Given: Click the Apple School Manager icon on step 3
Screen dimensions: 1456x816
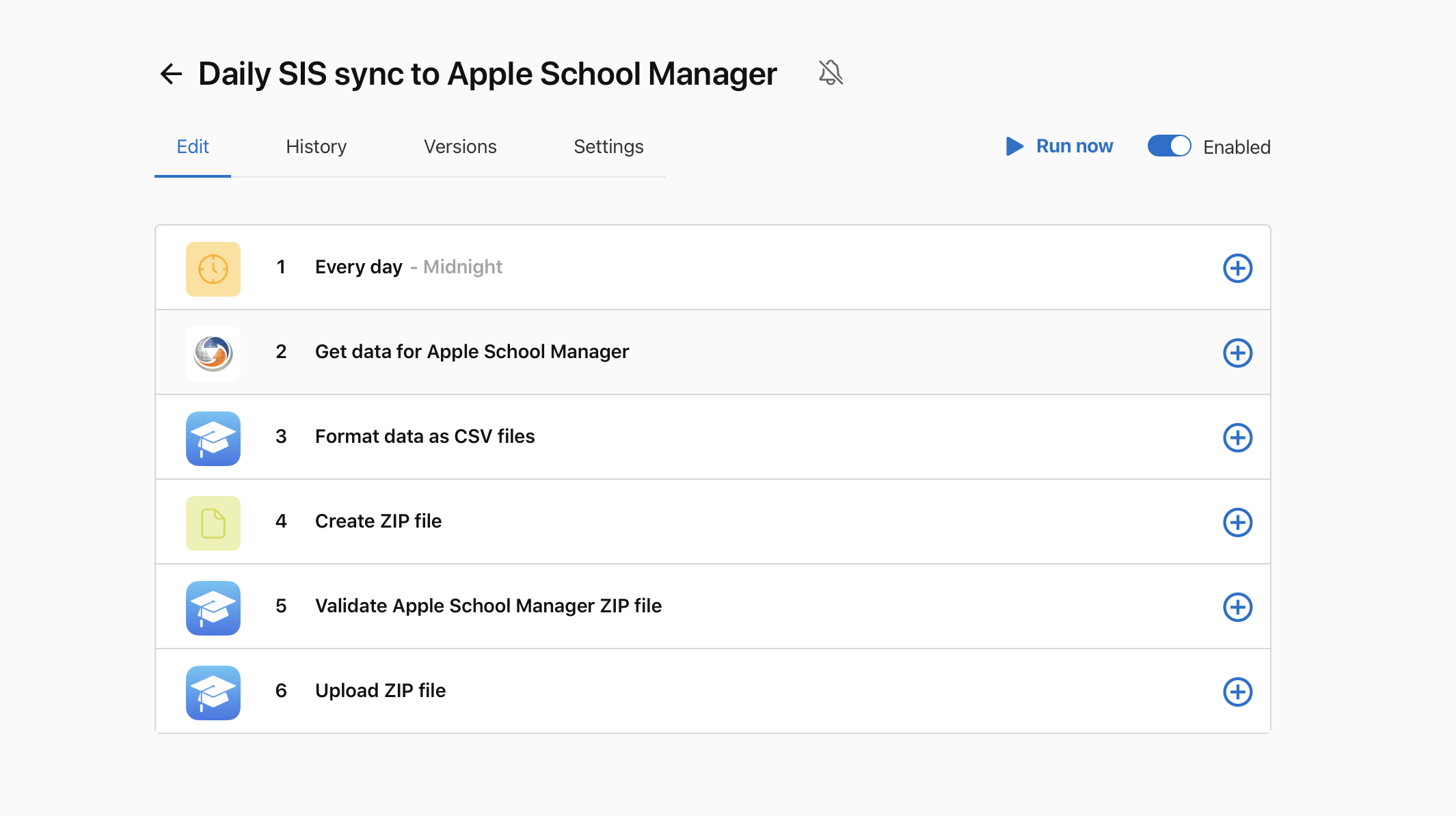Looking at the screenshot, I should click(x=213, y=438).
